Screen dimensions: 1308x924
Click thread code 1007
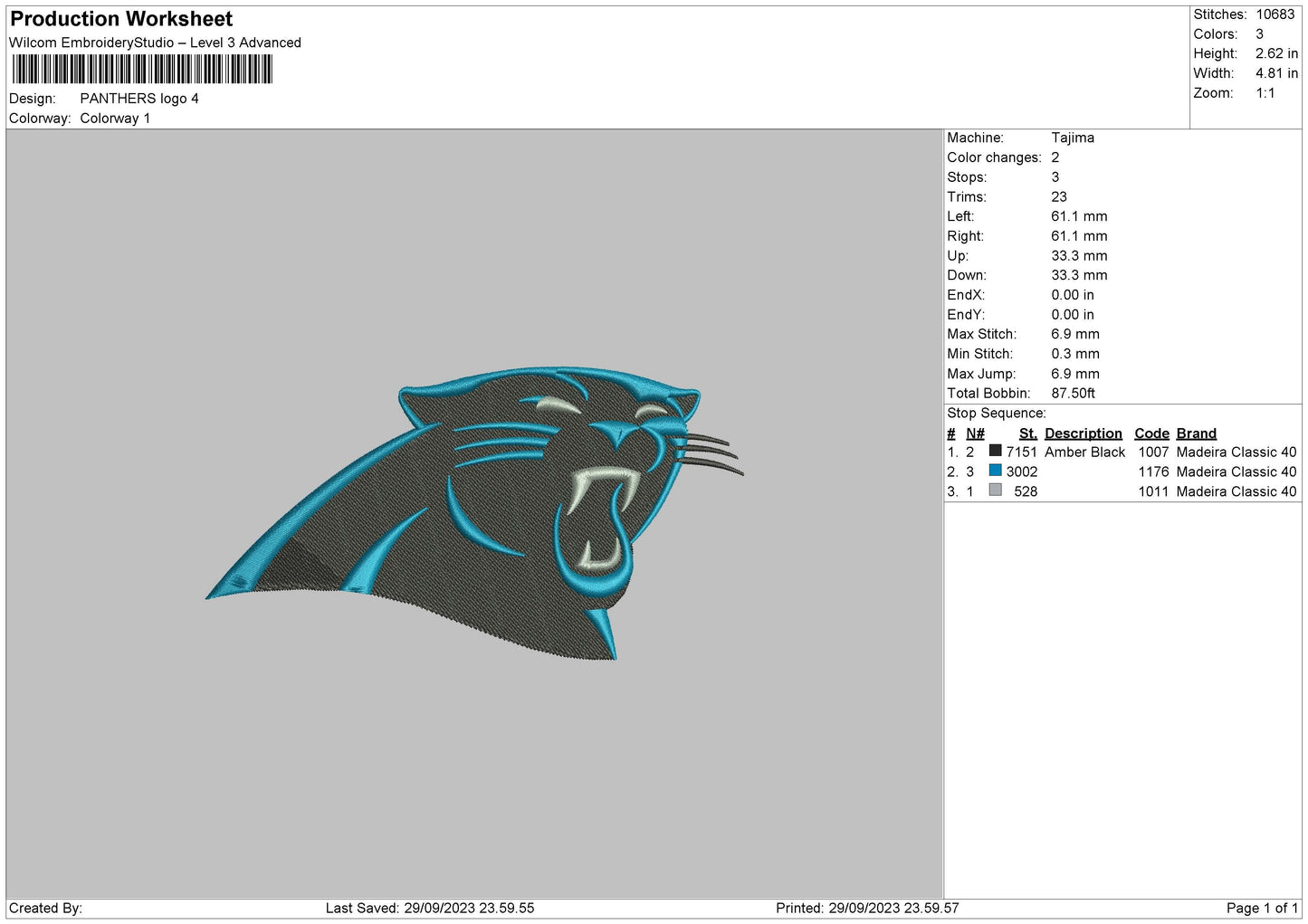[x=1153, y=452]
